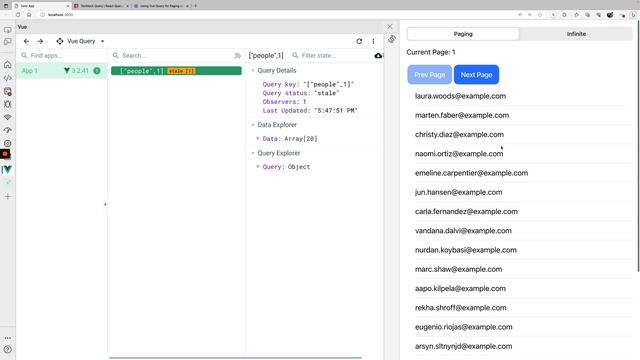Open the Vue Query inspector dropdown
Image resolution: width=640 pixels, height=360 pixels.
(x=80, y=41)
